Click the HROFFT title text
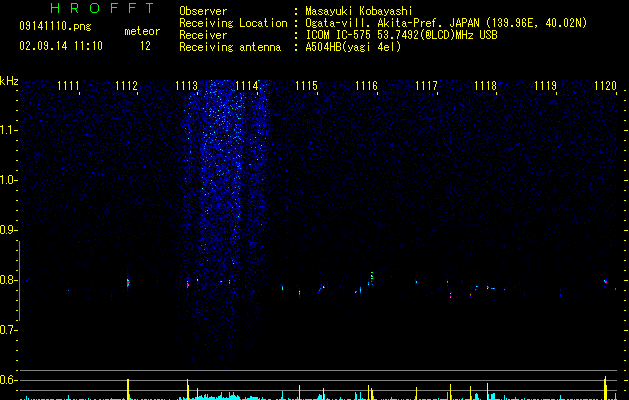629x400 pixels. pyautogui.click(x=102, y=8)
